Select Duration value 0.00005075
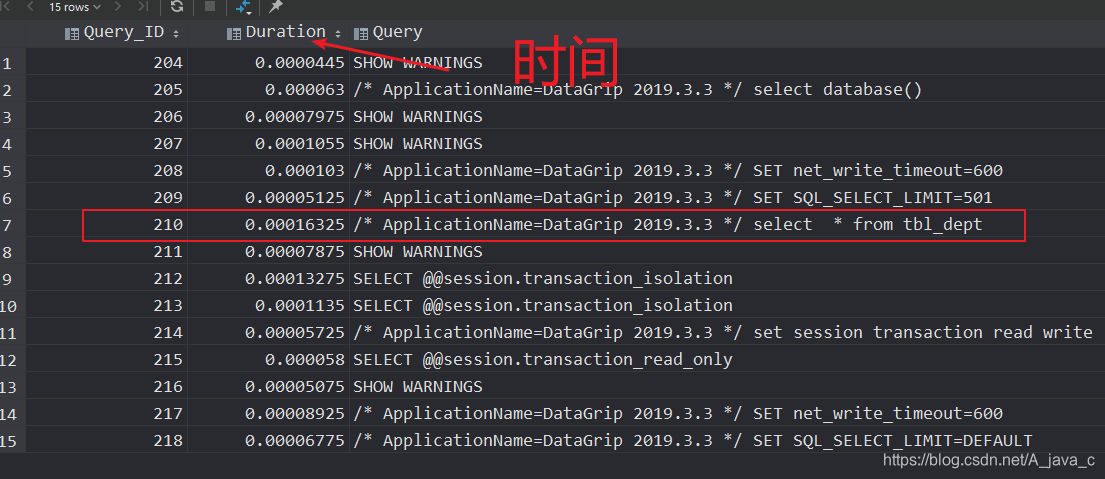The height and width of the screenshot is (479, 1105). pos(295,387)
